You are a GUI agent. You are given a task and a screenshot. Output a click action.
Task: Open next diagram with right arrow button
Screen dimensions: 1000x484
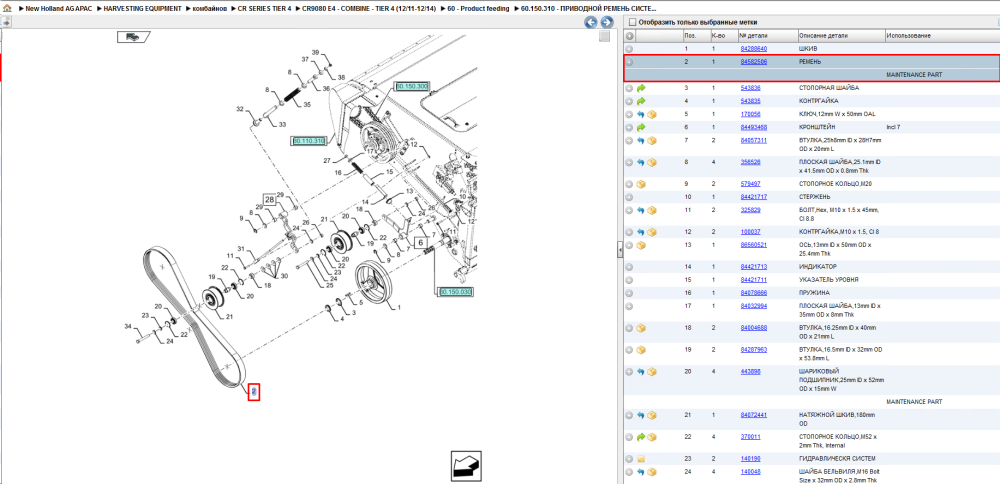point(607,22)
